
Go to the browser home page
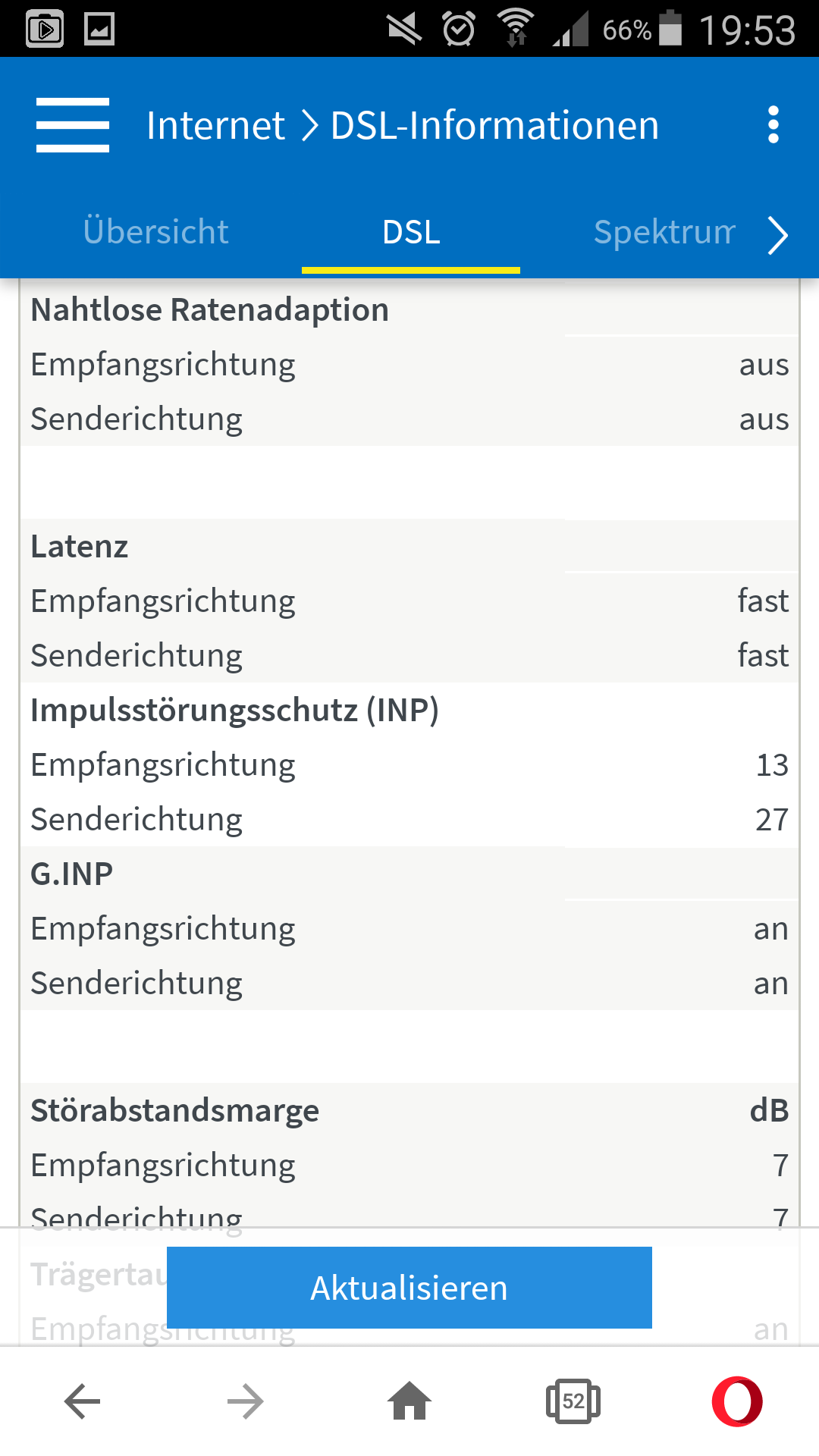click(x=409, y=1401)
